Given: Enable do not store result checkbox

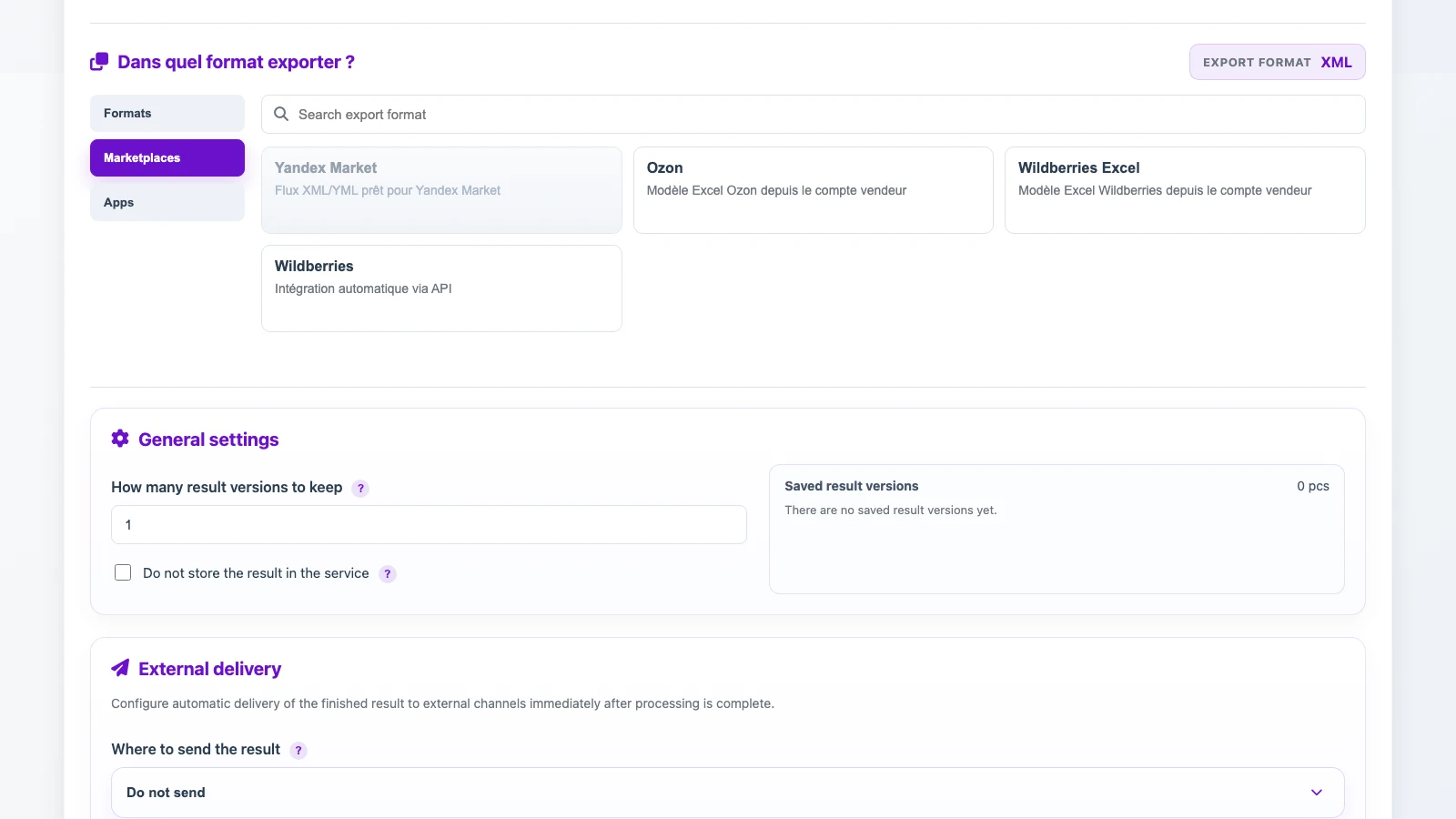Looking at the screenshot, I should coord(123,572).
